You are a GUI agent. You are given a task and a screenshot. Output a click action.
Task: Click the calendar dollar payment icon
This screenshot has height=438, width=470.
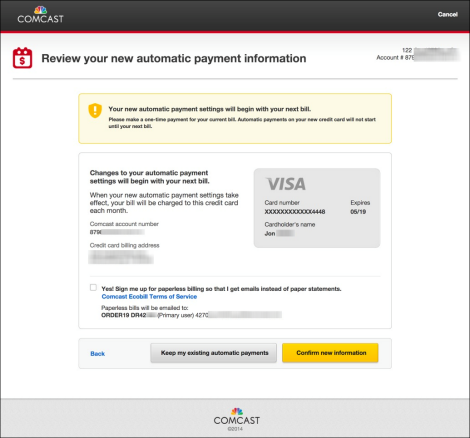[x=22, y=58]
